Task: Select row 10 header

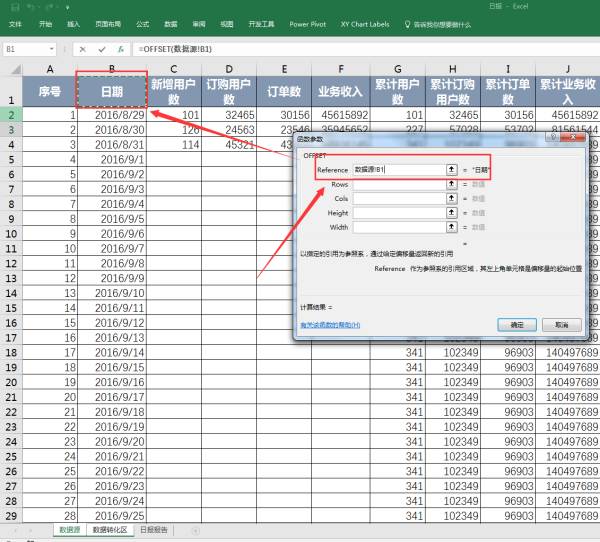Action: (11, 234)
